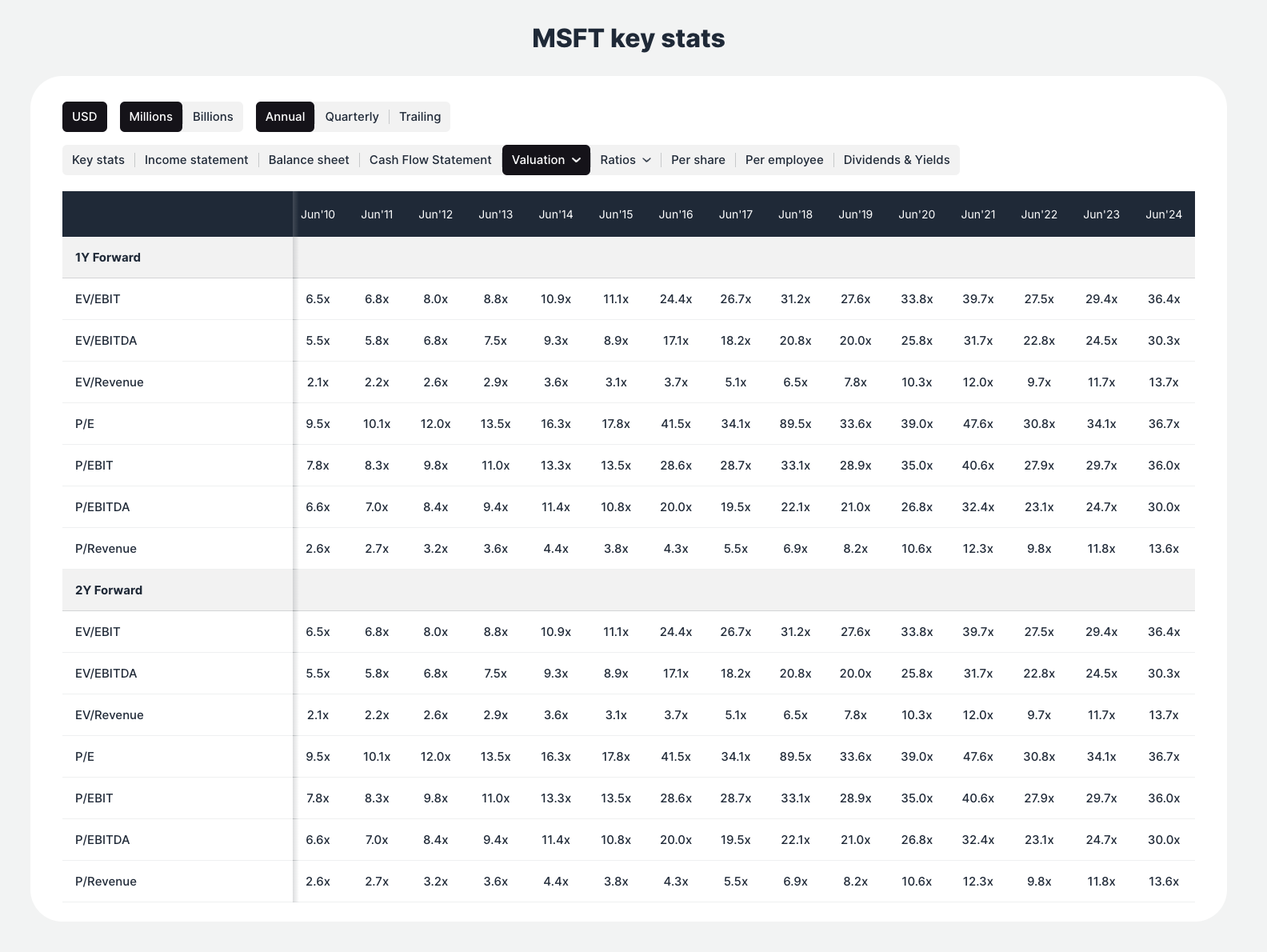The height and width of the screenshot is (952, 1267).
Task: Click the Jun'17 column header
Action: pyautogui.click(x=736, y=214)
